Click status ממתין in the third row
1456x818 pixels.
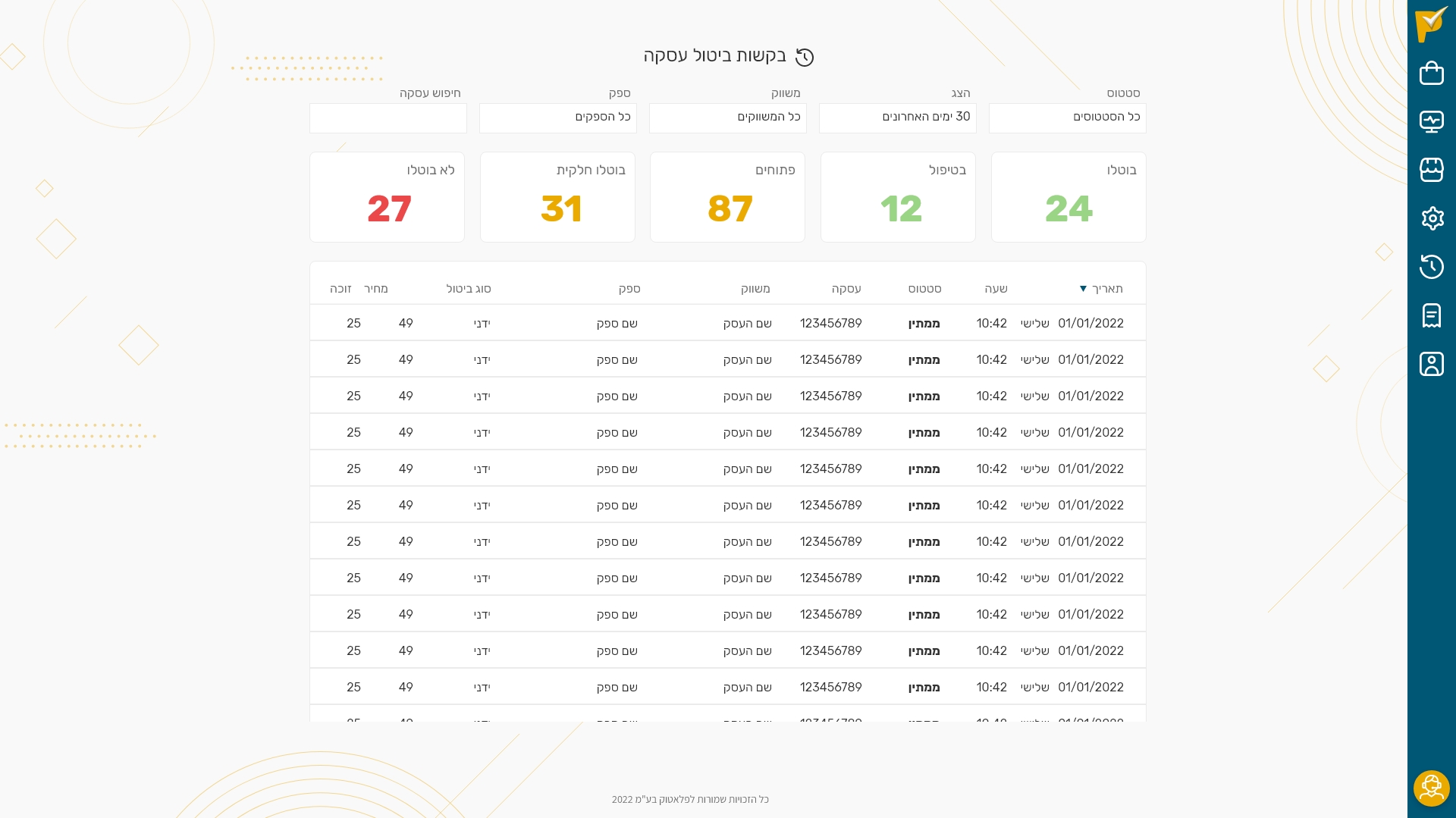(x=924, y=396)
